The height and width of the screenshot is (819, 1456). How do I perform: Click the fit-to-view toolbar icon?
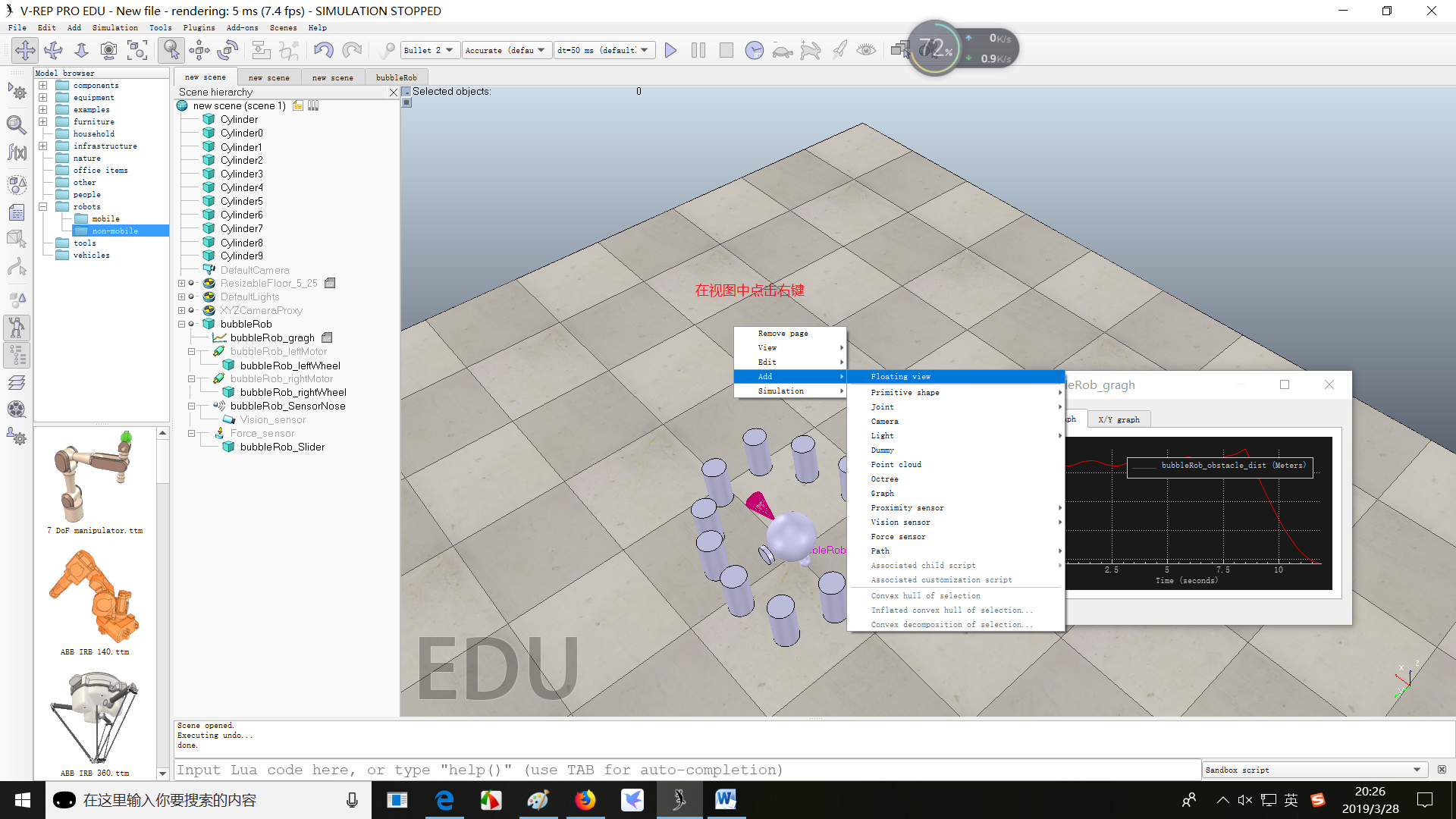pos(137,50)
